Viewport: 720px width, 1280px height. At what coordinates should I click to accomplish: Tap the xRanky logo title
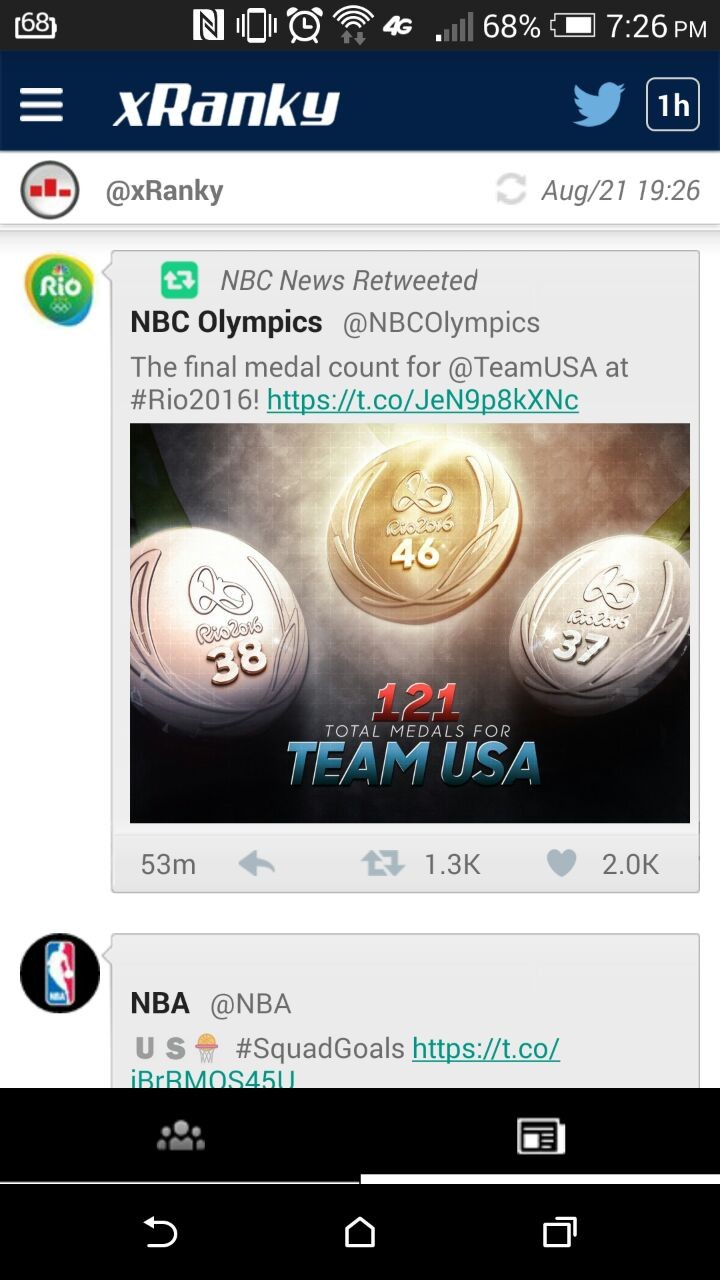click(x=227, y=106)
